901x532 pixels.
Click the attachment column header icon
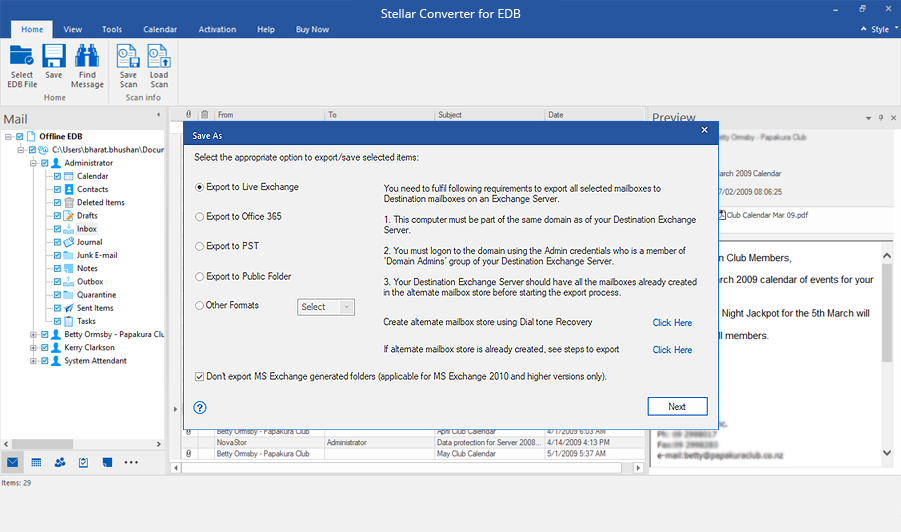pos(188,114)
